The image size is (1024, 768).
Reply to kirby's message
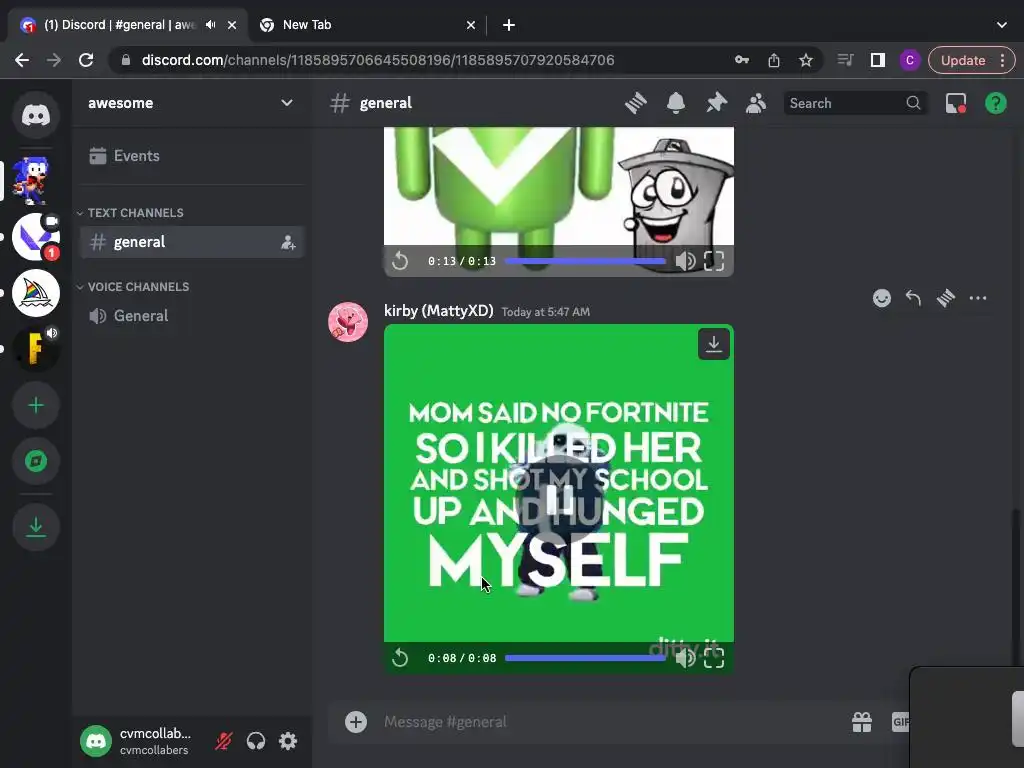click(x=913, y=298)
